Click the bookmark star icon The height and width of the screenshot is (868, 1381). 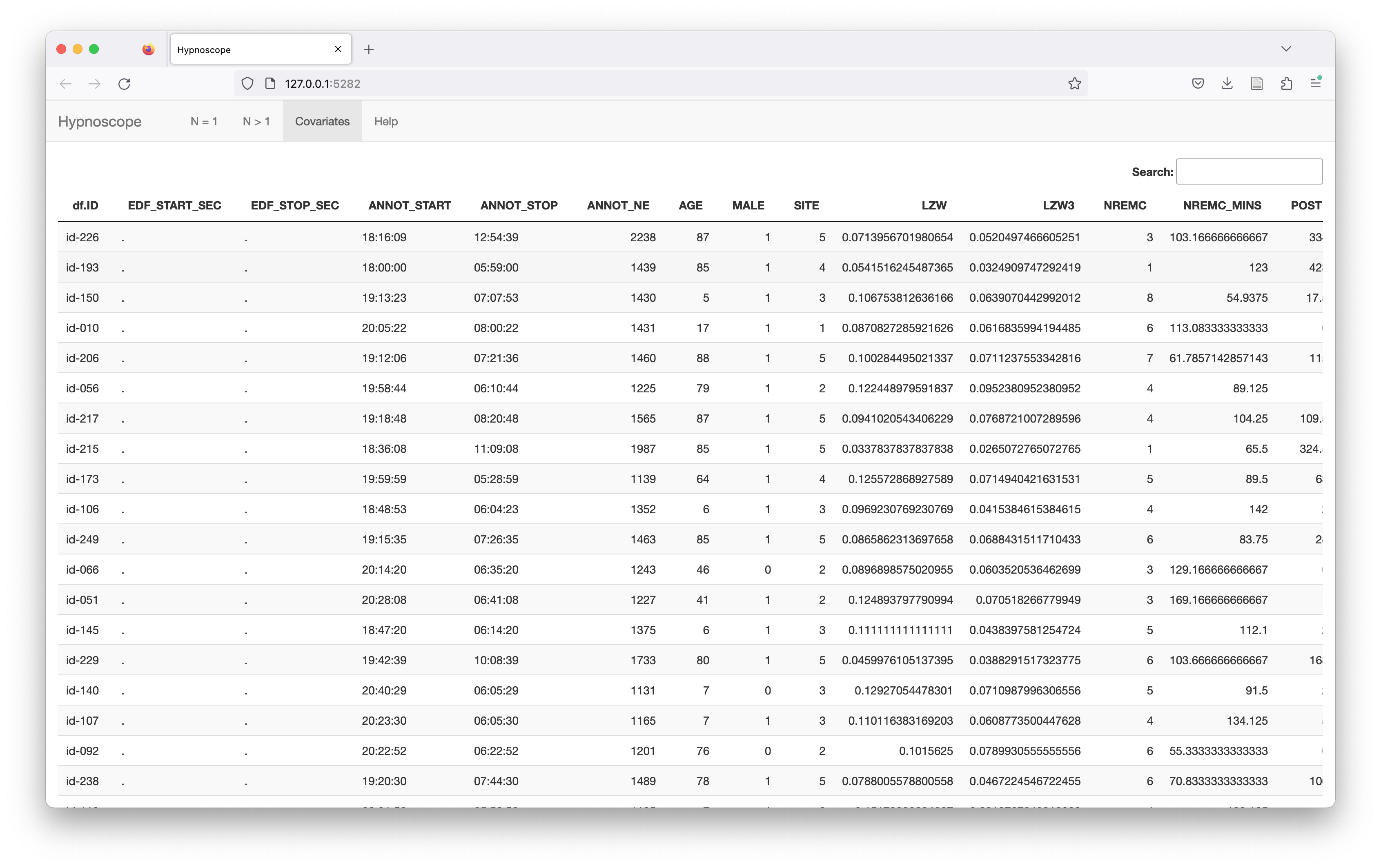[x=1074, y=84]
